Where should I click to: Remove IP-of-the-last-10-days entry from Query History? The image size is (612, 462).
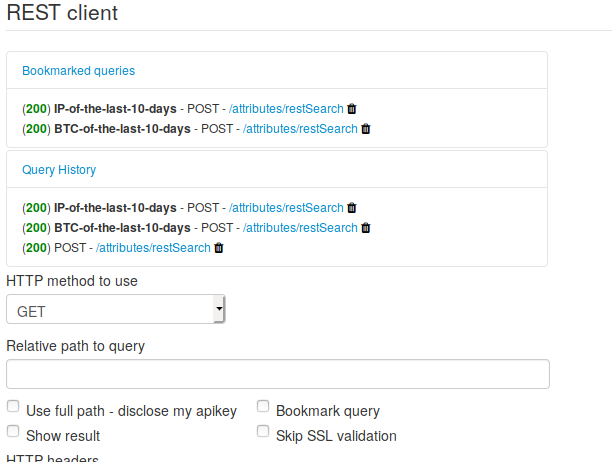[351, 208]
